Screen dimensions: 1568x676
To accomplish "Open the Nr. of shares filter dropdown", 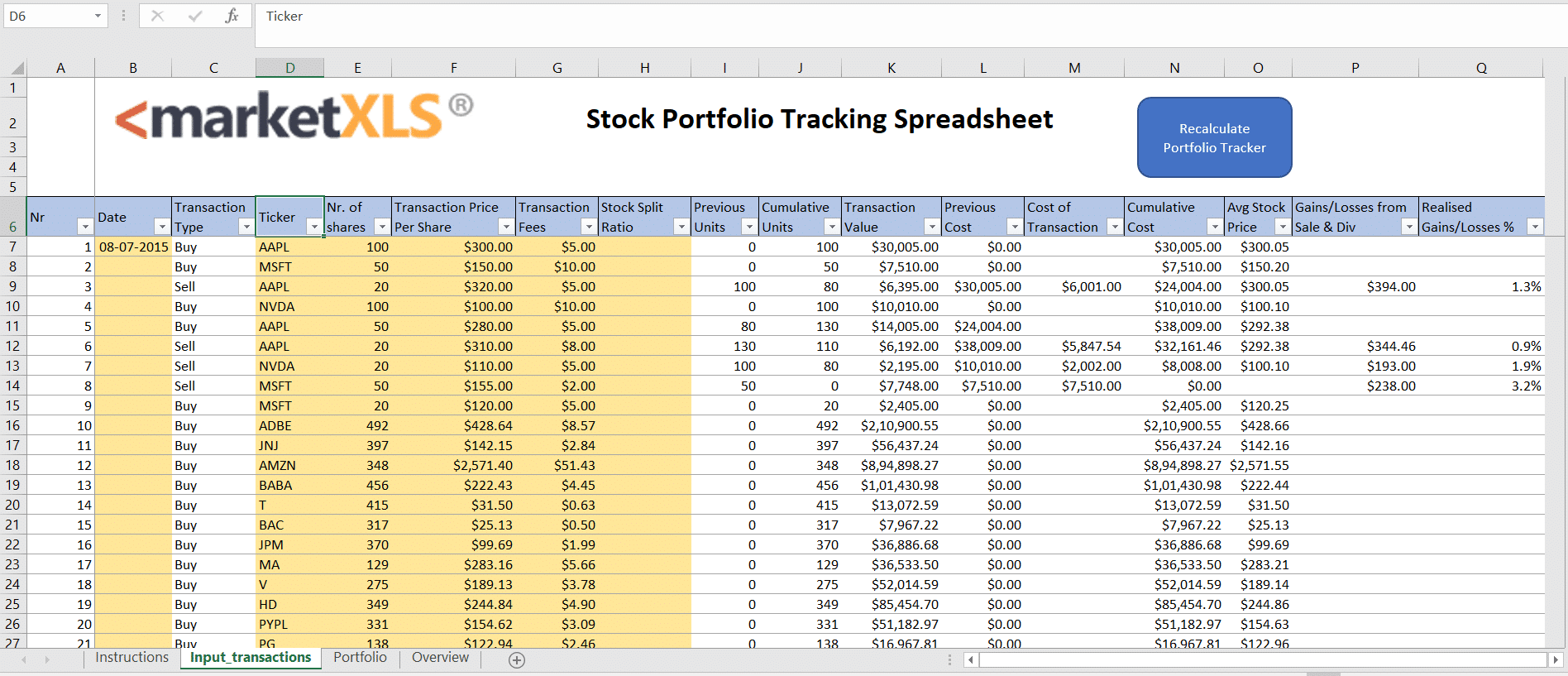I will point(381,227).
